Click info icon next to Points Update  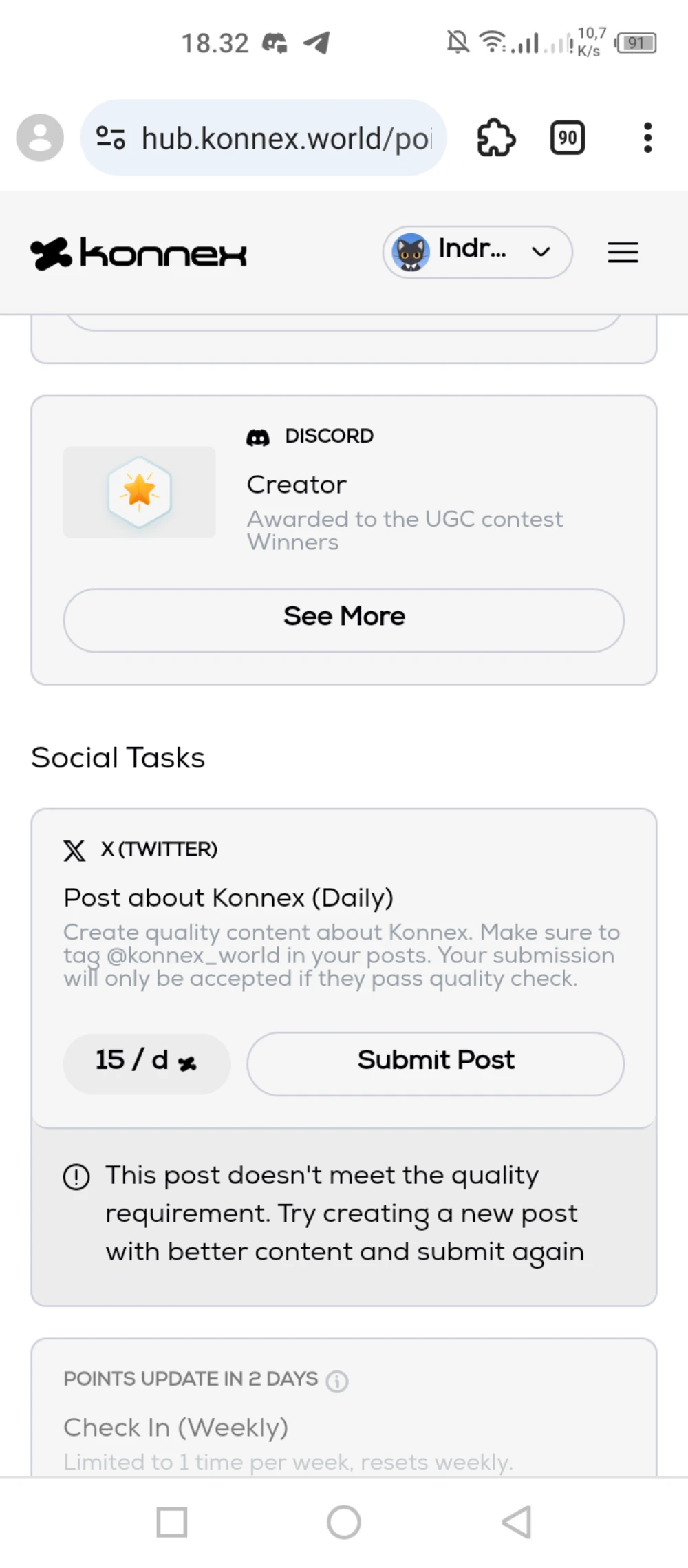click(336, 1381)
